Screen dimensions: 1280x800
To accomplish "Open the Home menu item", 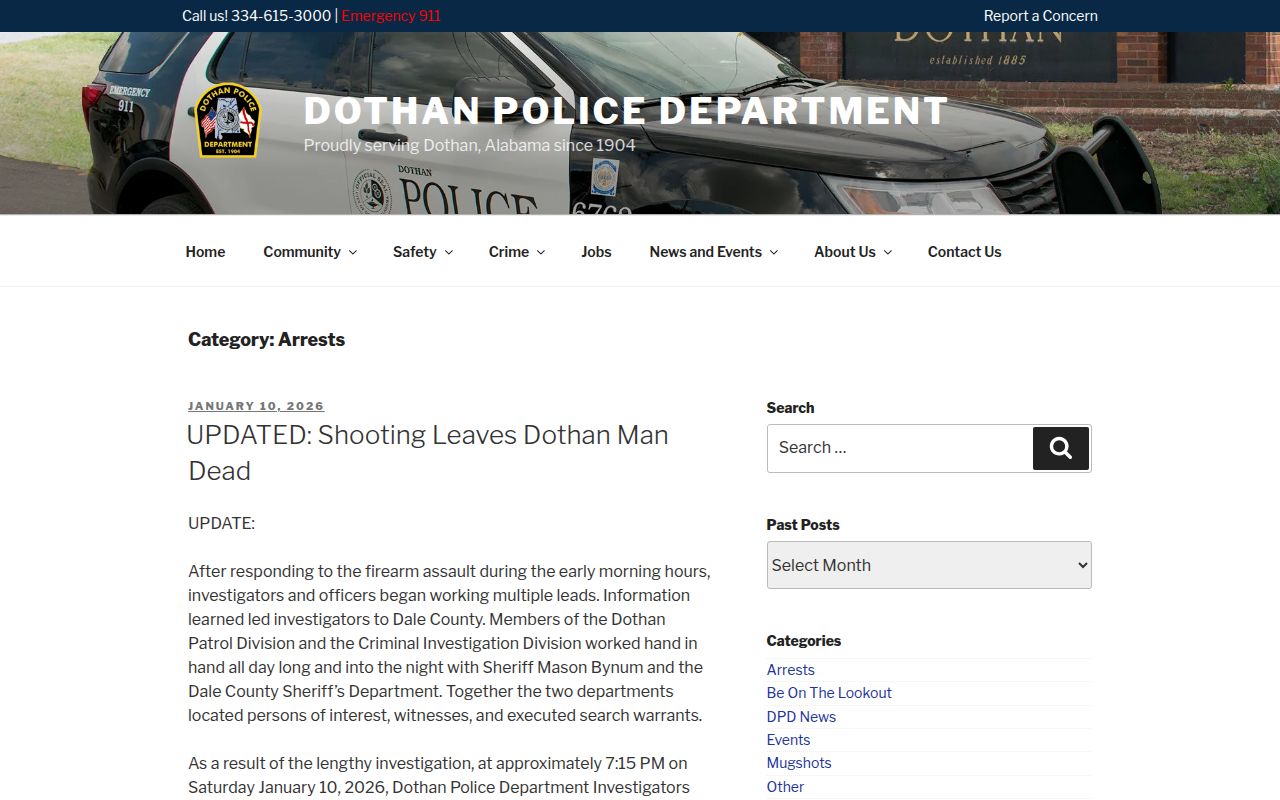I will (205, 252).
